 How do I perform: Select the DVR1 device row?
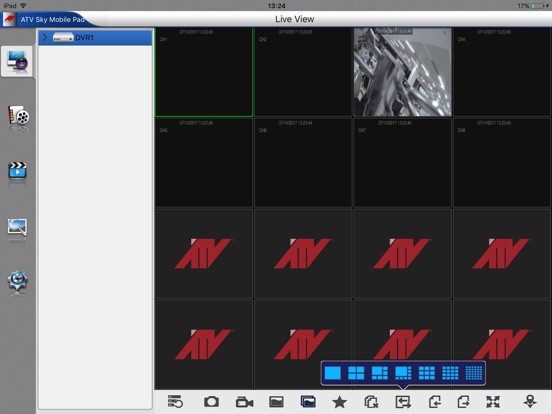tap(95, 37)
